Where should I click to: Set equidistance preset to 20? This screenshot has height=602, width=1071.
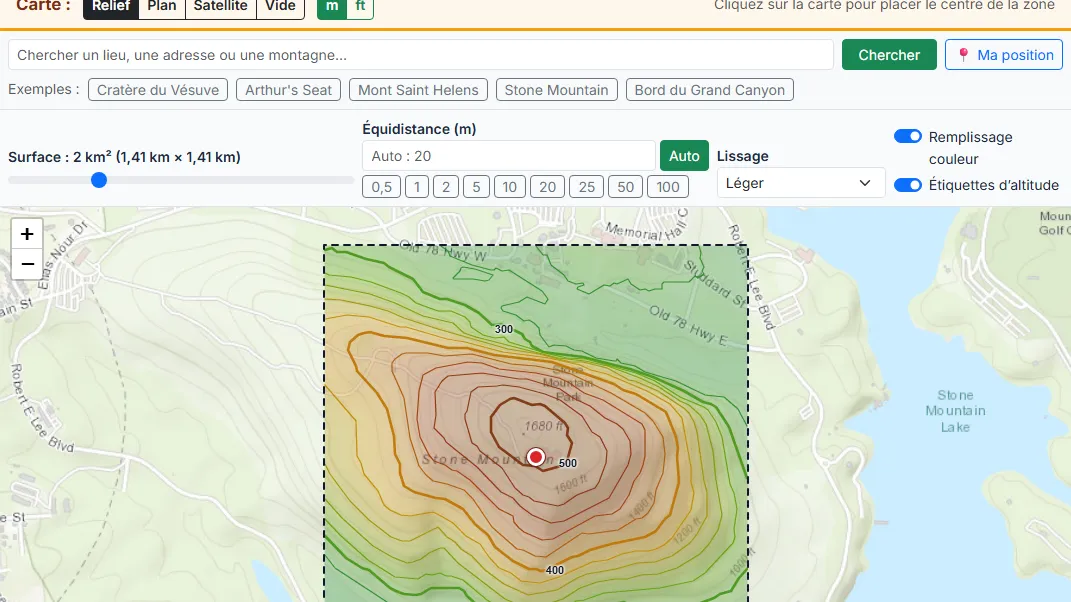pyautogui.click(x=548, y=187)
